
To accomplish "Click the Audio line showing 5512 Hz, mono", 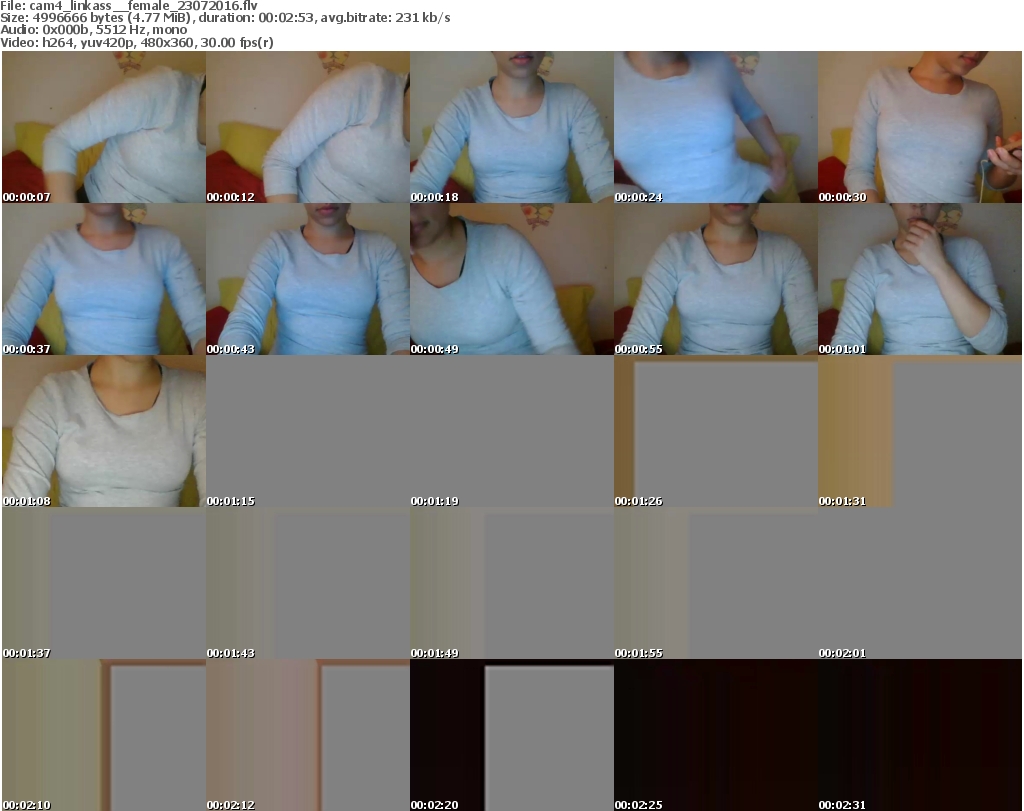I will coord(93,30).
